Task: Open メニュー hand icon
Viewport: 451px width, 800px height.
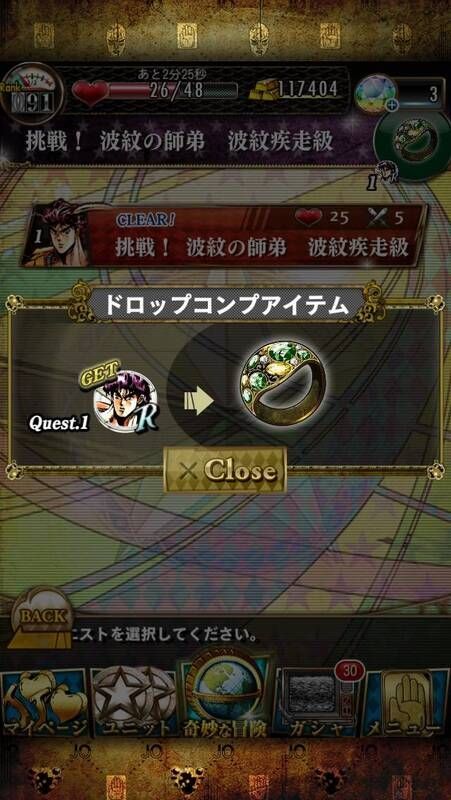Action: click(x=406, y=702)
